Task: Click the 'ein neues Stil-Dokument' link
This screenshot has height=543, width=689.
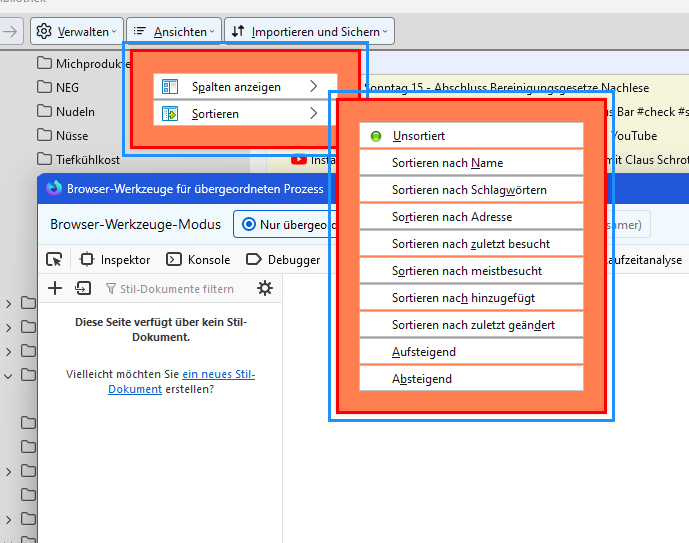Action: (217, 374)
